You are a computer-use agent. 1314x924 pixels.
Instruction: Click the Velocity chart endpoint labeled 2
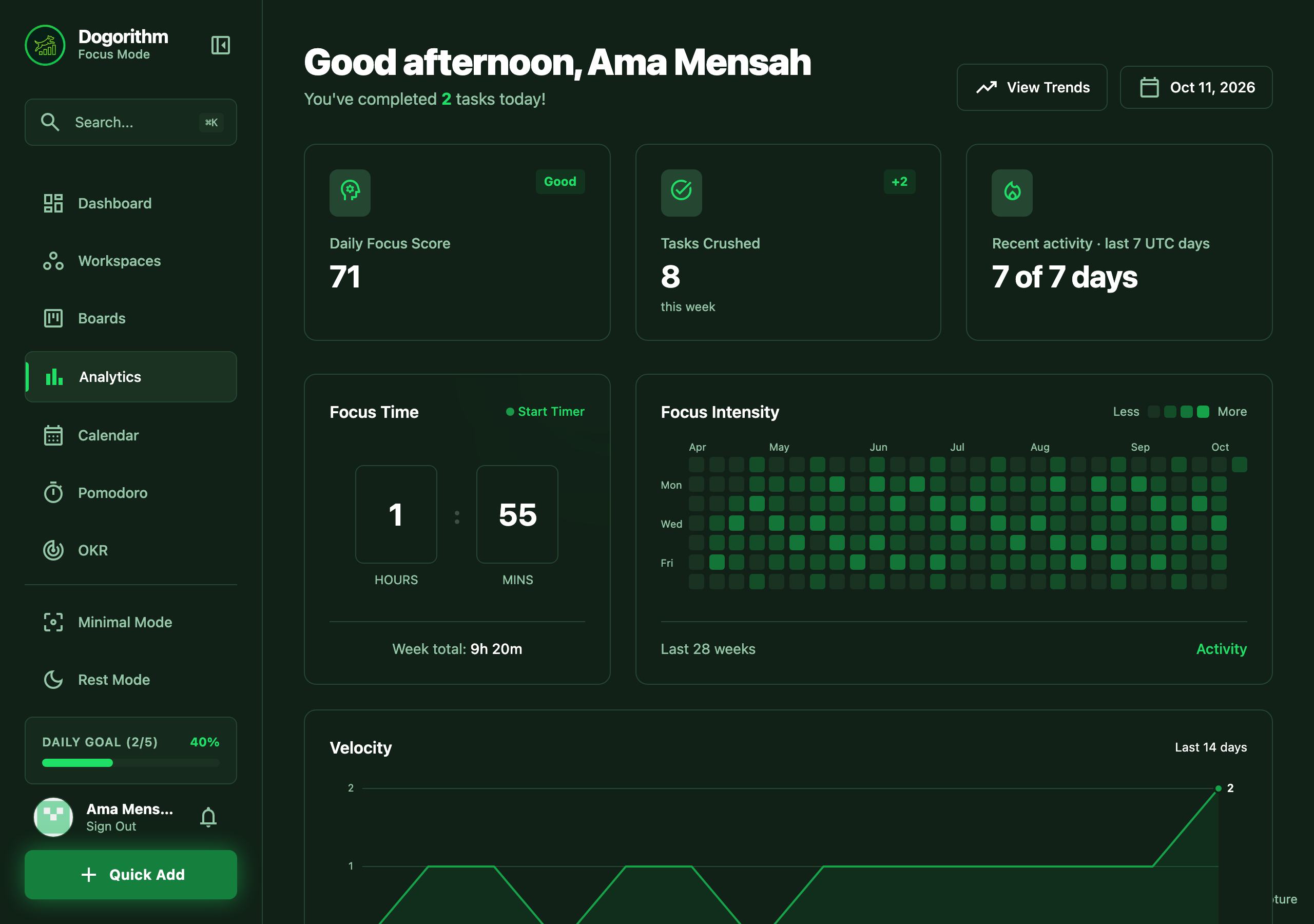(x=1219, y=788)
